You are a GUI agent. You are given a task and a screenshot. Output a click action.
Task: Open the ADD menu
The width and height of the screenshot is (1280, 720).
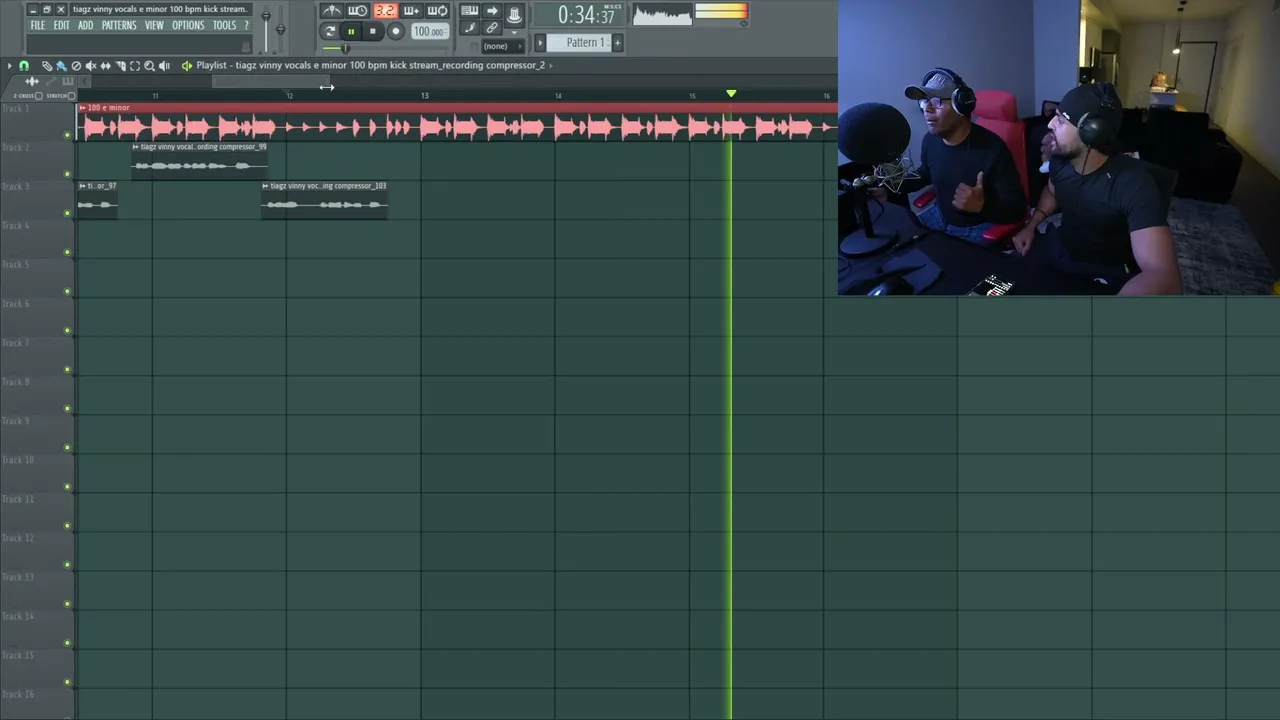pos(85,25)
